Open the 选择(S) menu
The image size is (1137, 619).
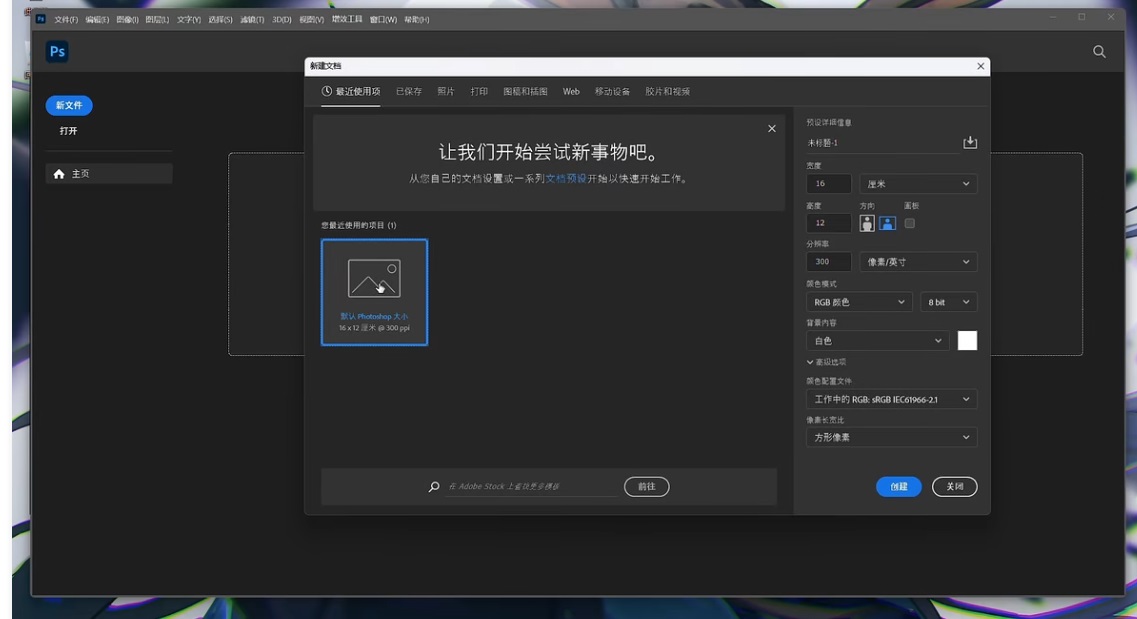(220, 20)
